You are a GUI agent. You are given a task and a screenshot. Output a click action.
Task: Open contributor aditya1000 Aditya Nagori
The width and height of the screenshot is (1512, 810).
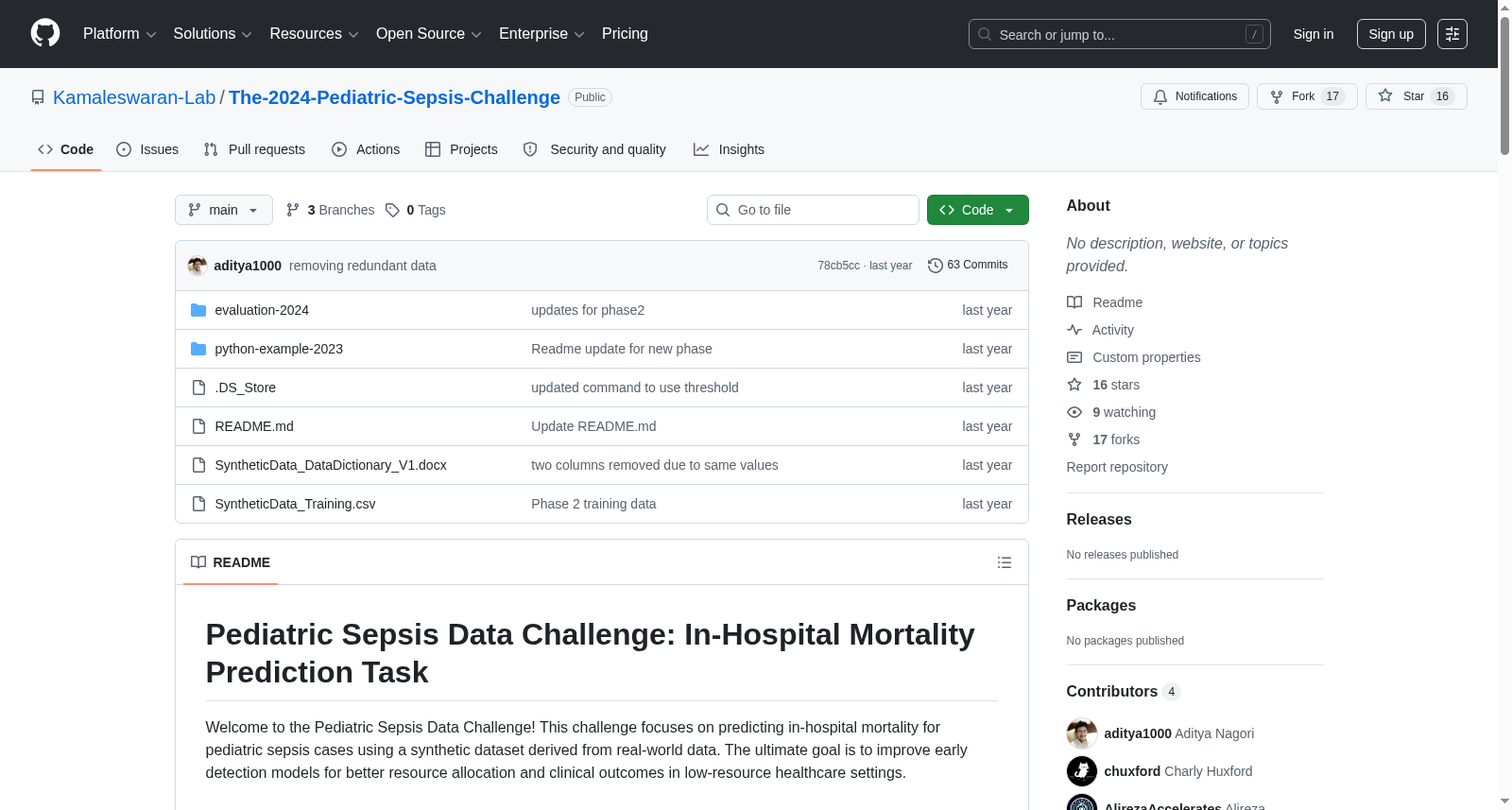(x=1179, y=733)
